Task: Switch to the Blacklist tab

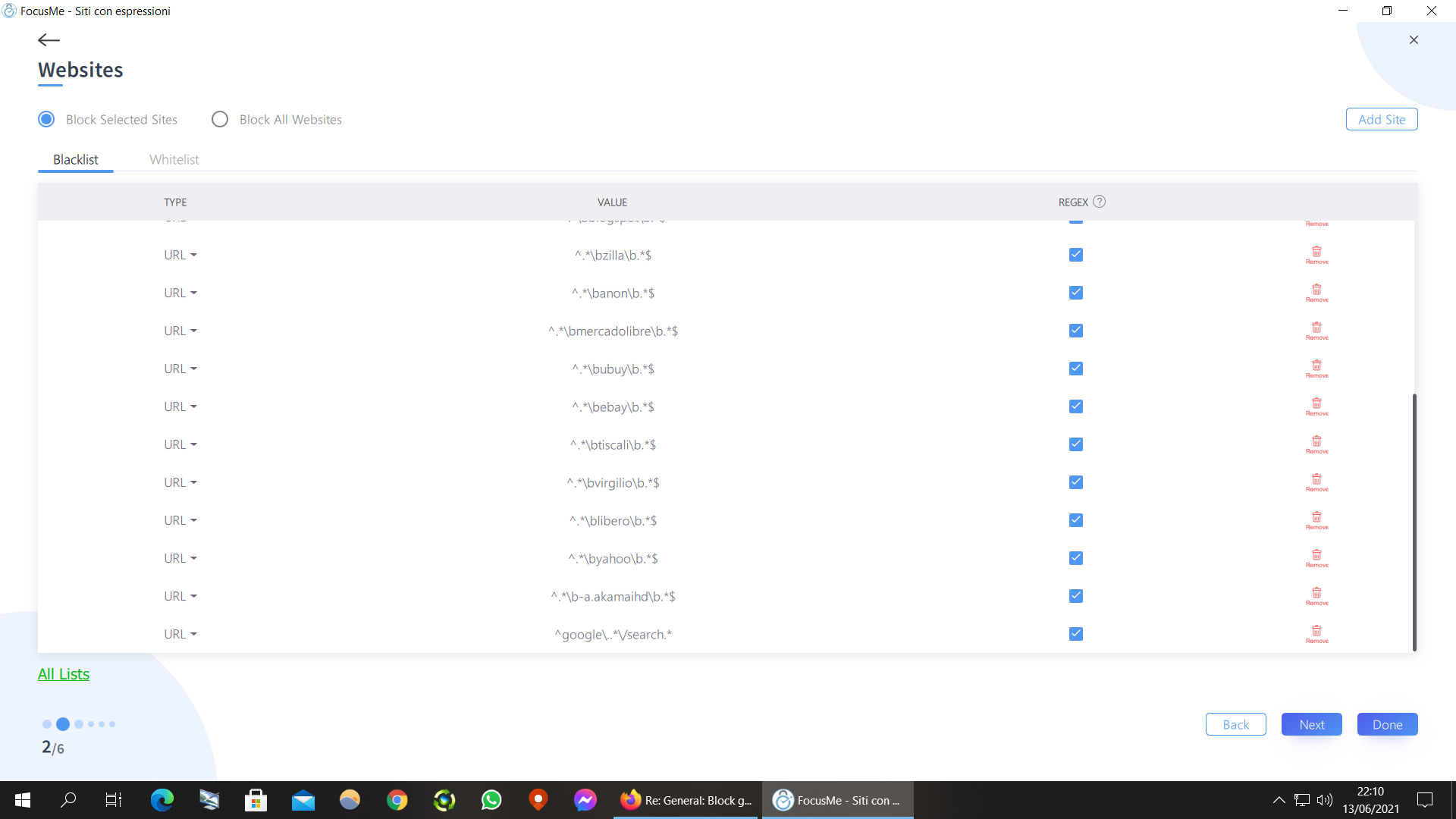Action: (x=76, y=159)
